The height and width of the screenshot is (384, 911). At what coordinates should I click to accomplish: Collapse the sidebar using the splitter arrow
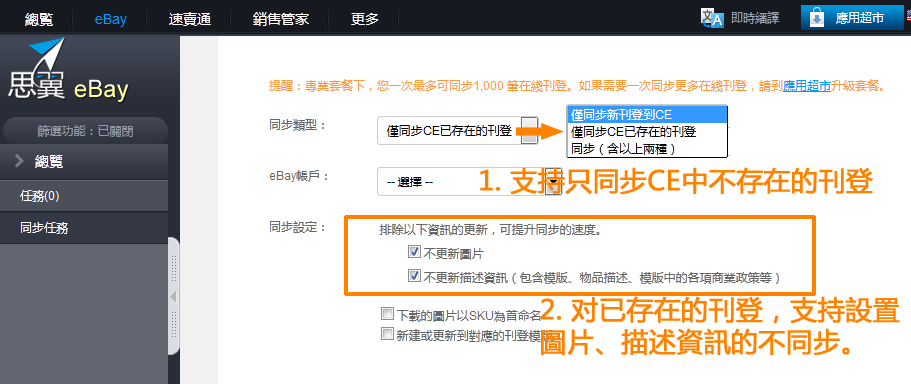click(x=173, y=297)
